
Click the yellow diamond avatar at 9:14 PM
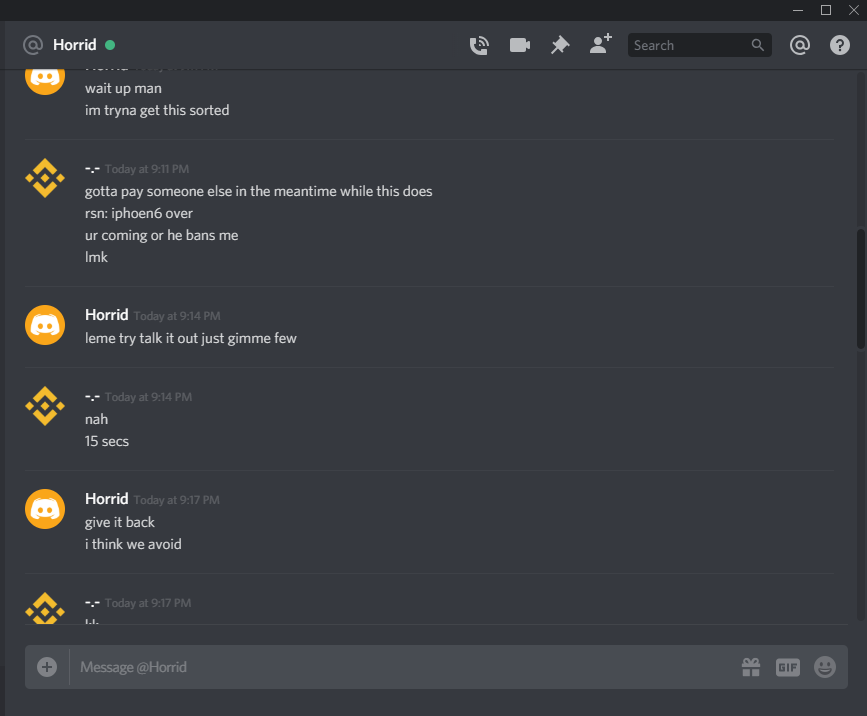[45, 406]
